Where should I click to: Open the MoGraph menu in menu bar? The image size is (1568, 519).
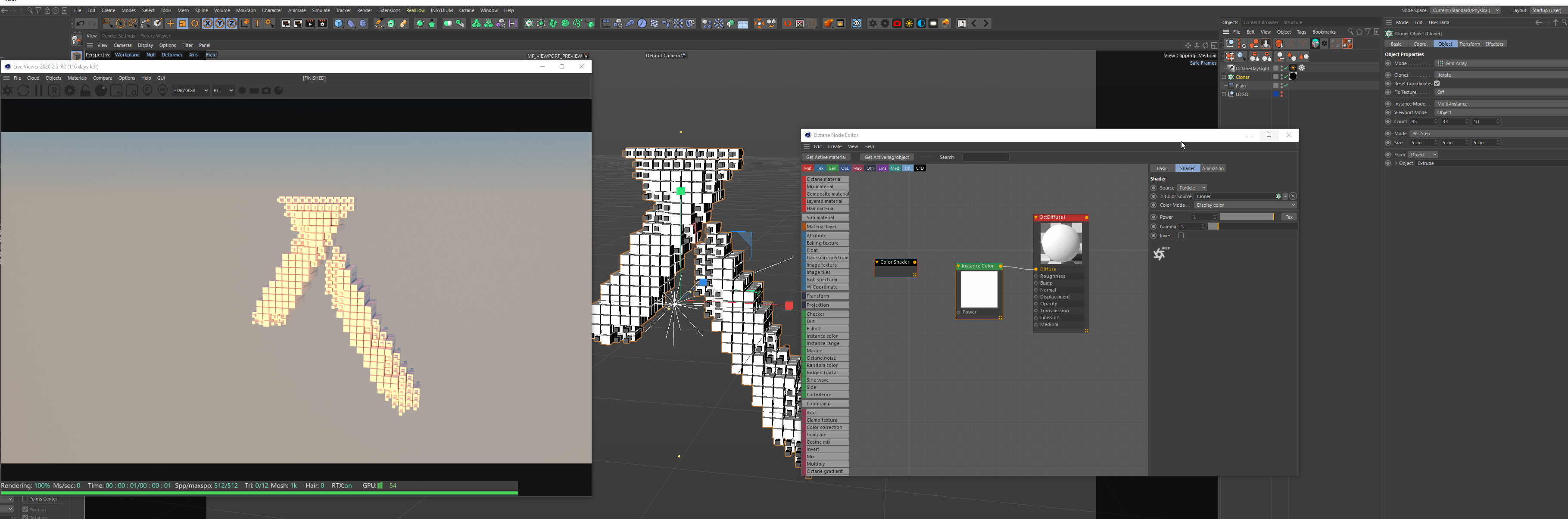[x=246, y=10]
